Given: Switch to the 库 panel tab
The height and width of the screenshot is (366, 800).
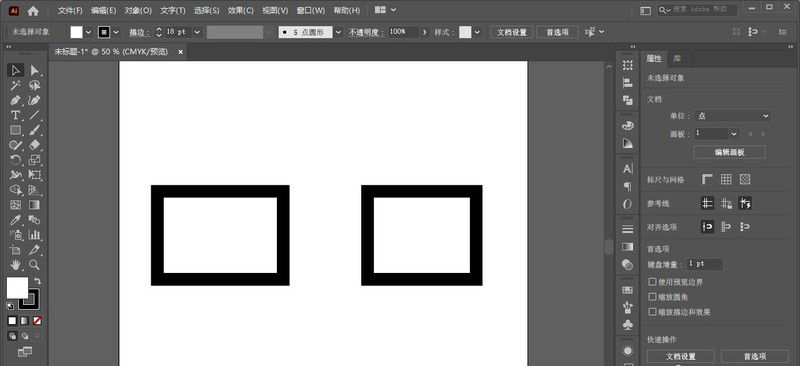Looking at the screenshot, I should 677,59.
